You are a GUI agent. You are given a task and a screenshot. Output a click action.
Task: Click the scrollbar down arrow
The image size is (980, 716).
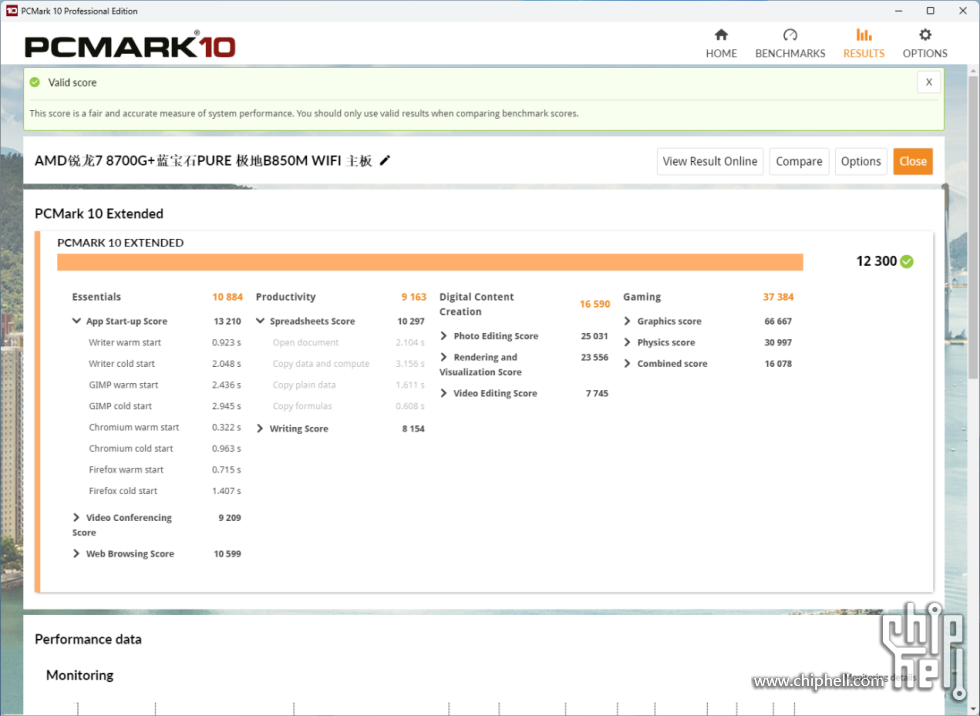pos(973,710)
